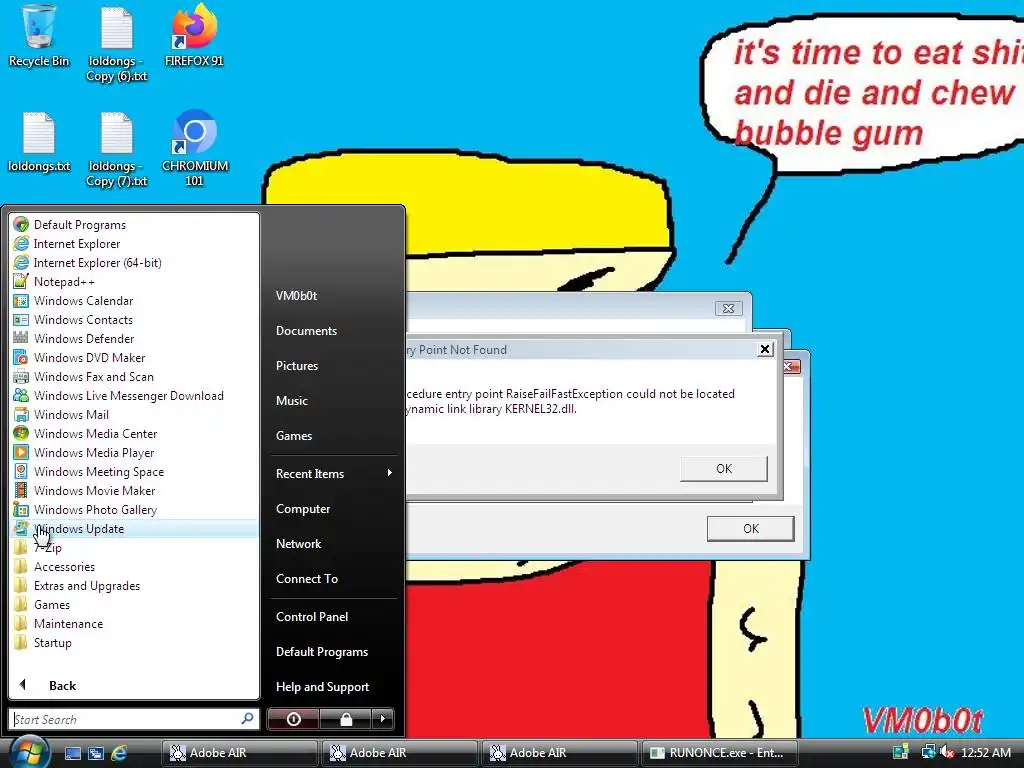
Task: Go Back to the main Start menu
Action: [134, 685]
